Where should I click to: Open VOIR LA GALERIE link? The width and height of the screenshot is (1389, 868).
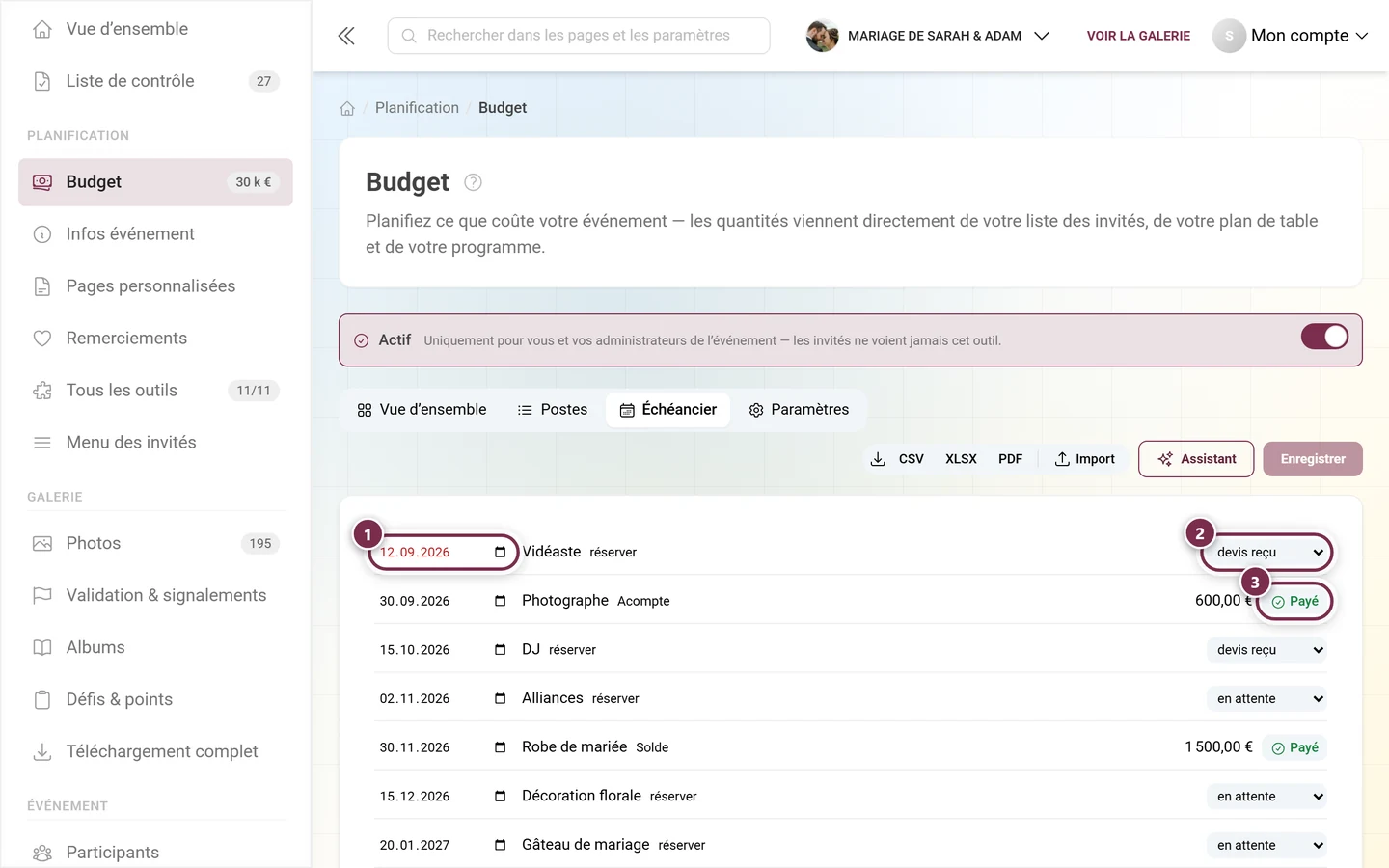pyautogui.click(x=1138, y=36)
